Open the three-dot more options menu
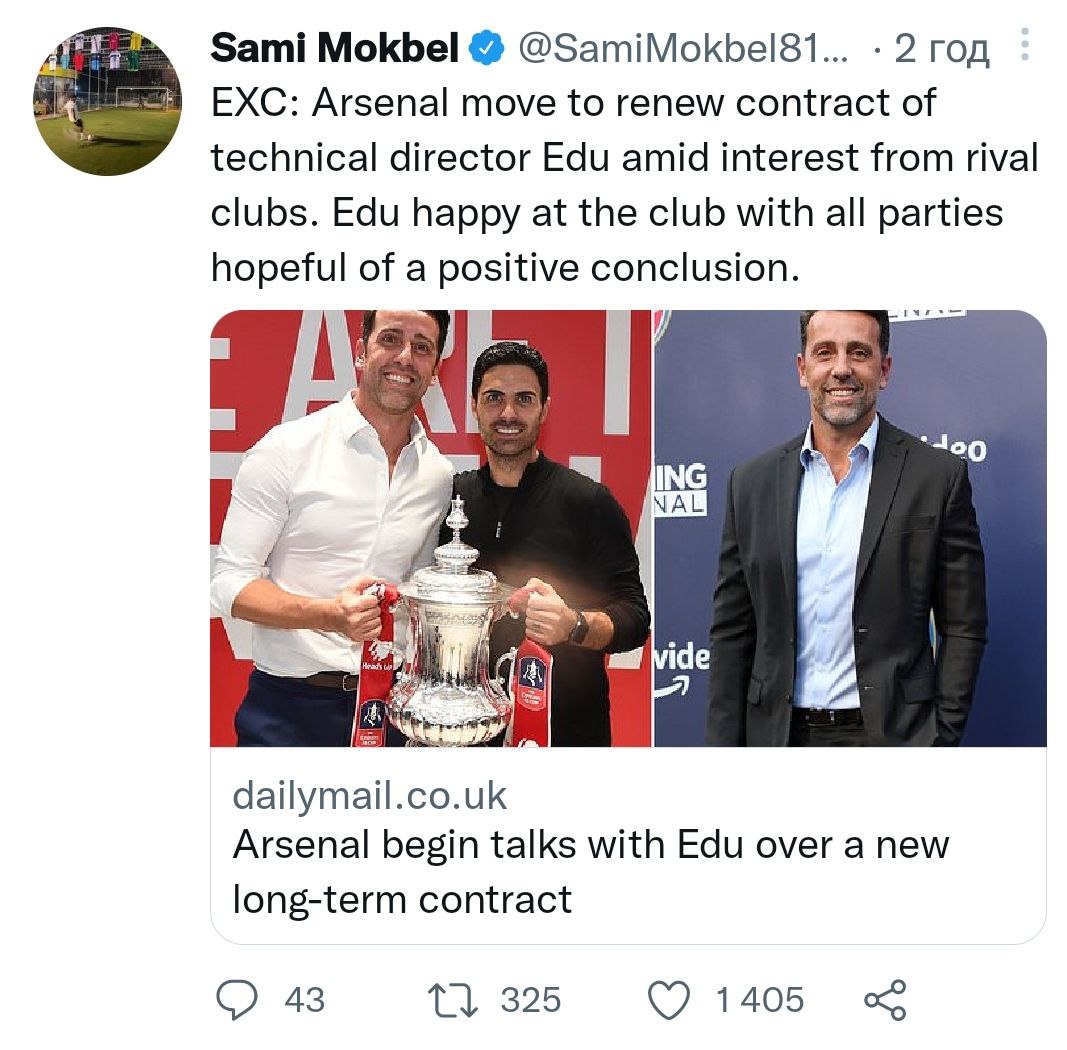 tap(1025, 45)
